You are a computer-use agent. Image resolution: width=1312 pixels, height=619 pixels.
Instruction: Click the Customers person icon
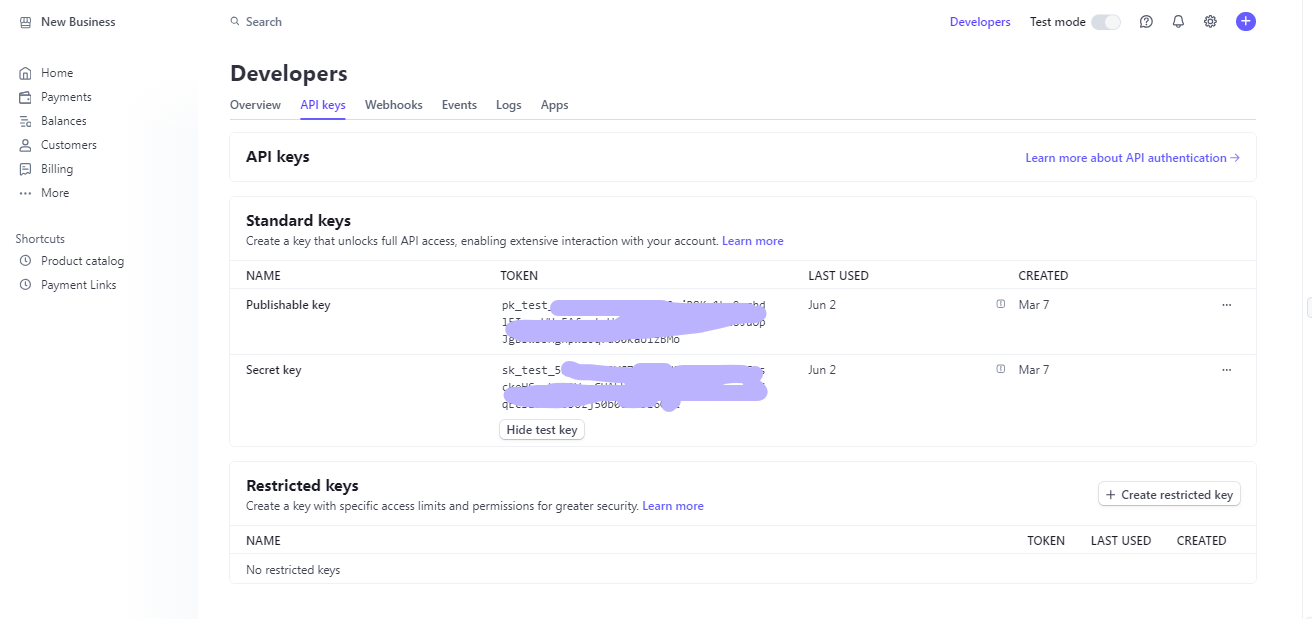[25, 145]
